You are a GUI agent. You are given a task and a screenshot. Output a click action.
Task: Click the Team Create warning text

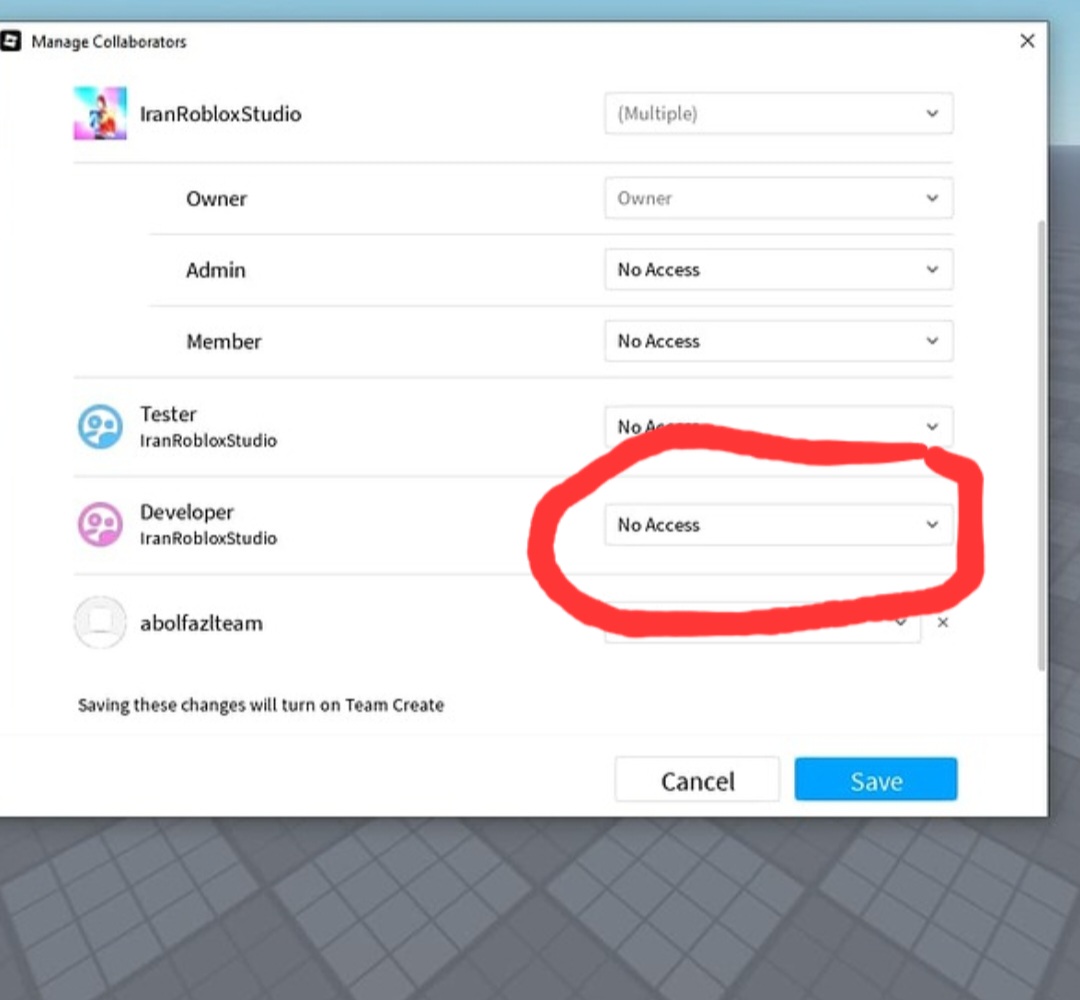pyautogui.click(x=261, y=705)
